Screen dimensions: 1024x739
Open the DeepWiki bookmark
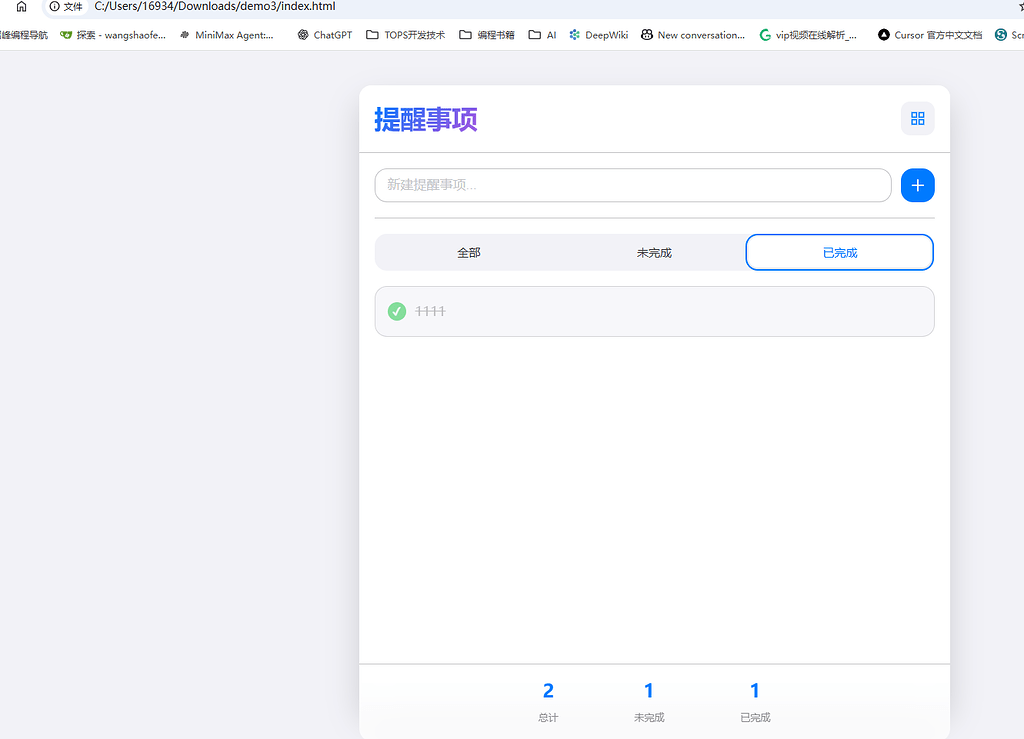coord(598,35)
